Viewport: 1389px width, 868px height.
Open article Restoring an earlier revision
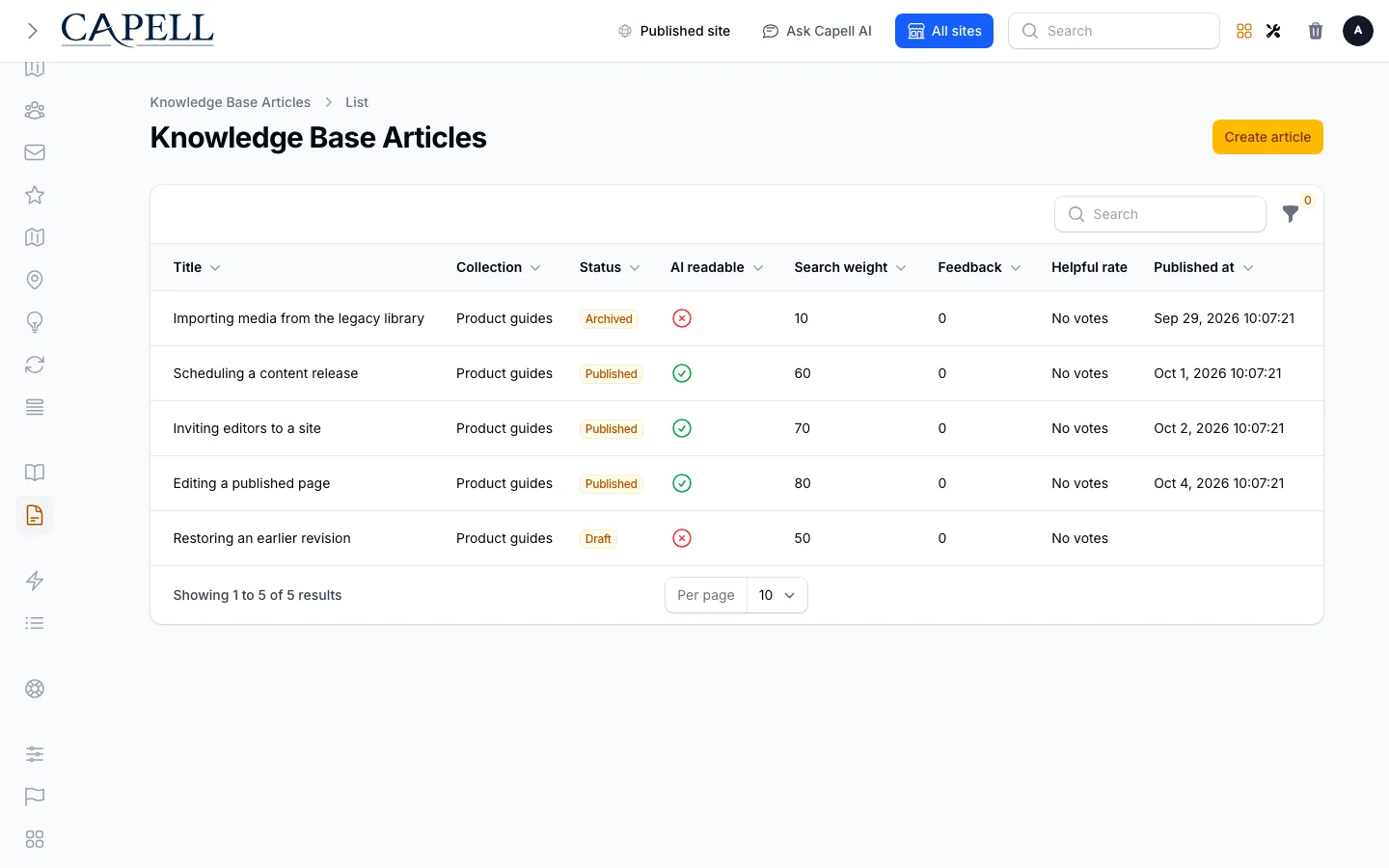(x=262, y=538)
